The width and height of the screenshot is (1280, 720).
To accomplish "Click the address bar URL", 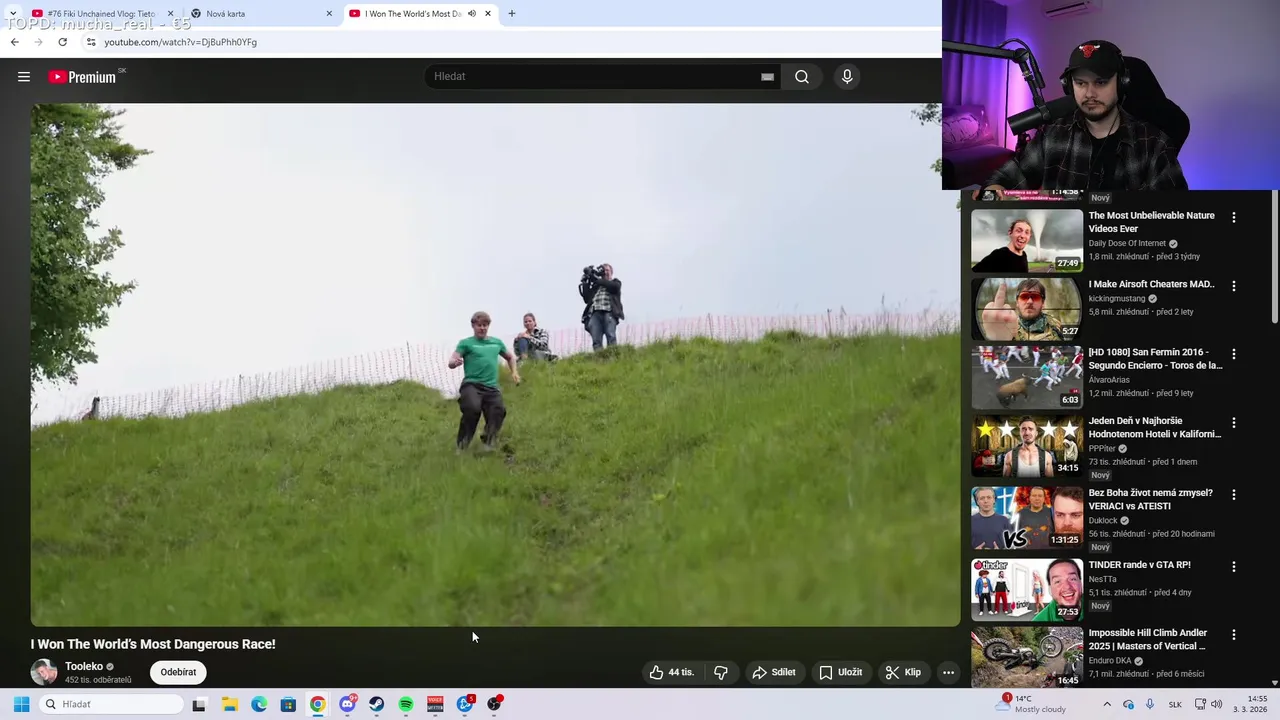I will pos(180,42).
